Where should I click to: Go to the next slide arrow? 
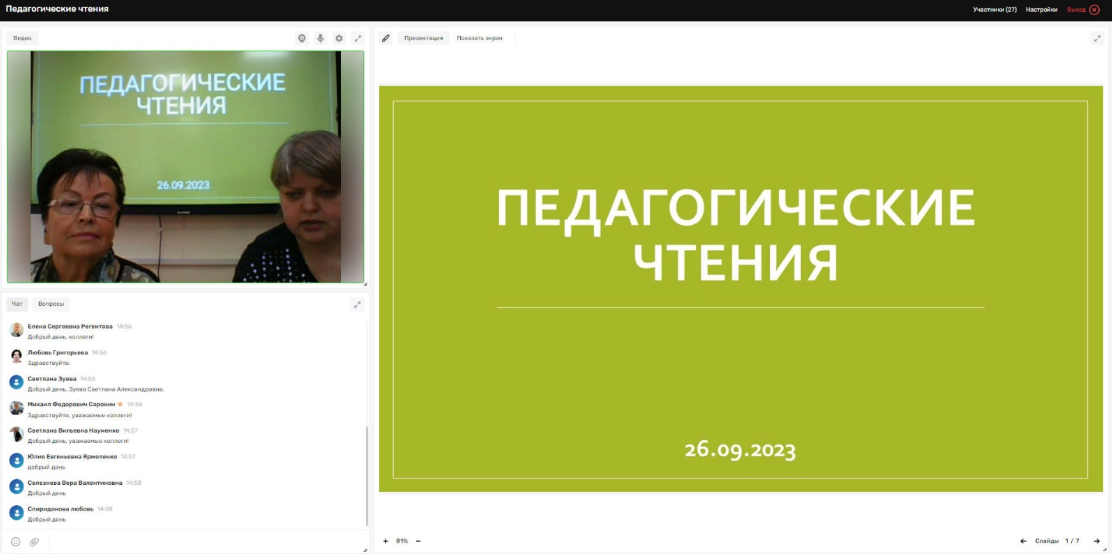click(1097, 541)
